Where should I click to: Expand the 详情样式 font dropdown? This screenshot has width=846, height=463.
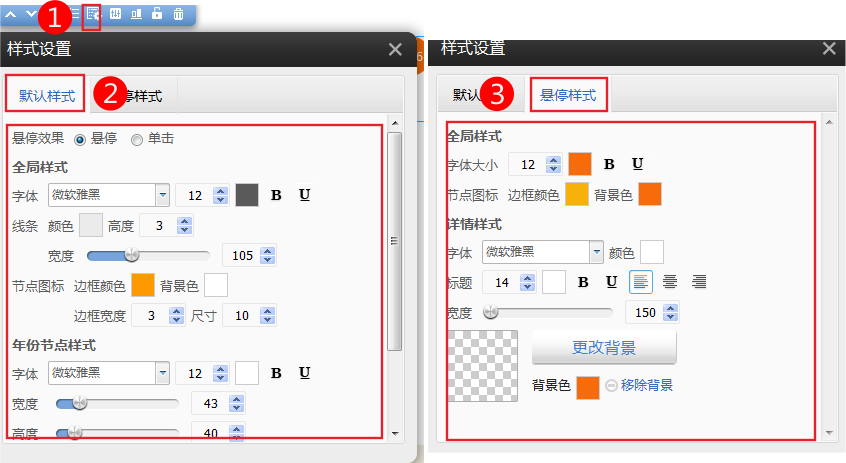point(596,251)
